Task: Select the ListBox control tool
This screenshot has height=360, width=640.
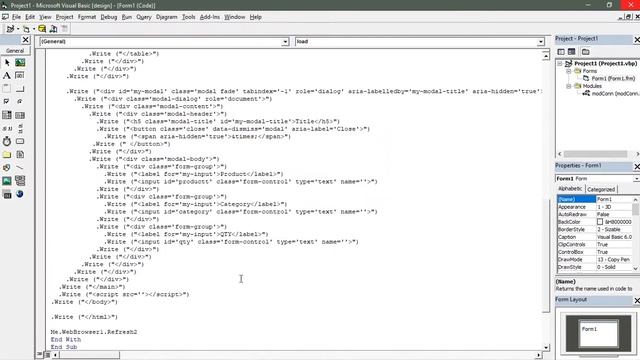Action: click(x=20, y=115)
